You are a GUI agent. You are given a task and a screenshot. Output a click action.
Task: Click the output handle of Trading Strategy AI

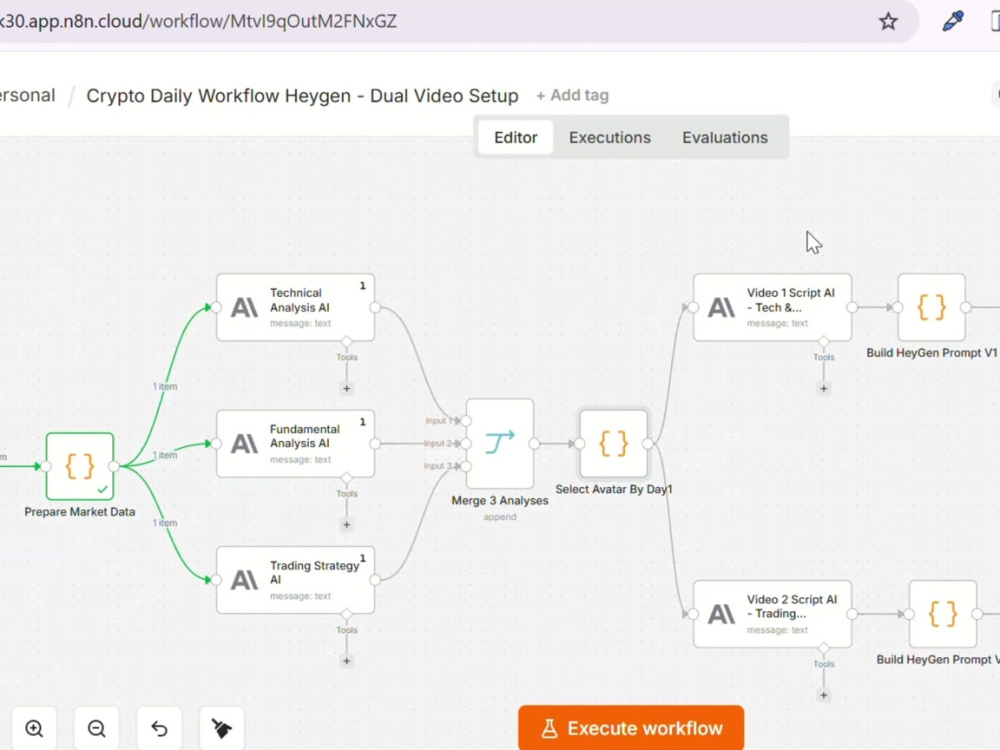click(x=375, y=580)
